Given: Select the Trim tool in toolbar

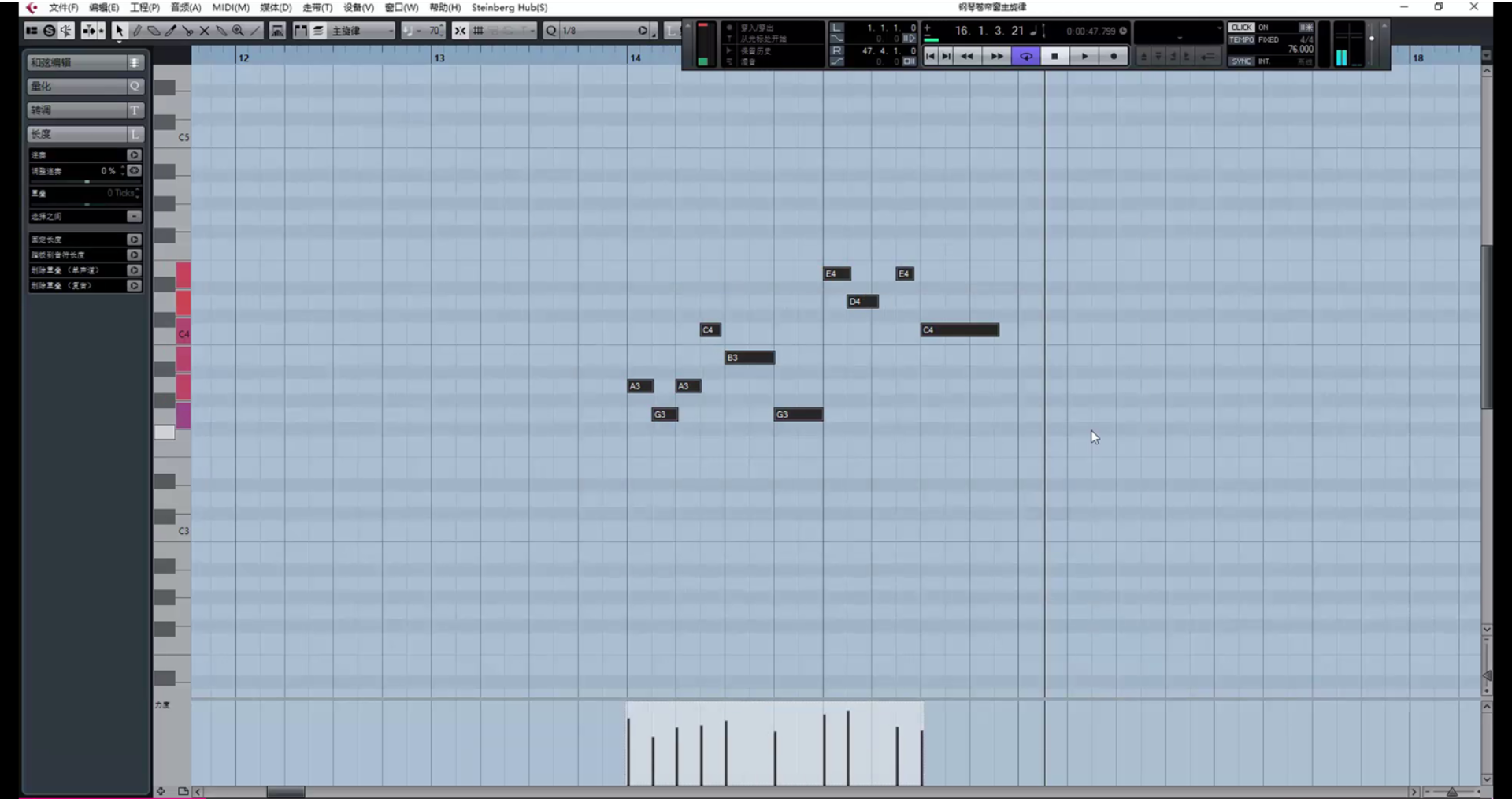Looking at the screenshot, I should 170,31.
